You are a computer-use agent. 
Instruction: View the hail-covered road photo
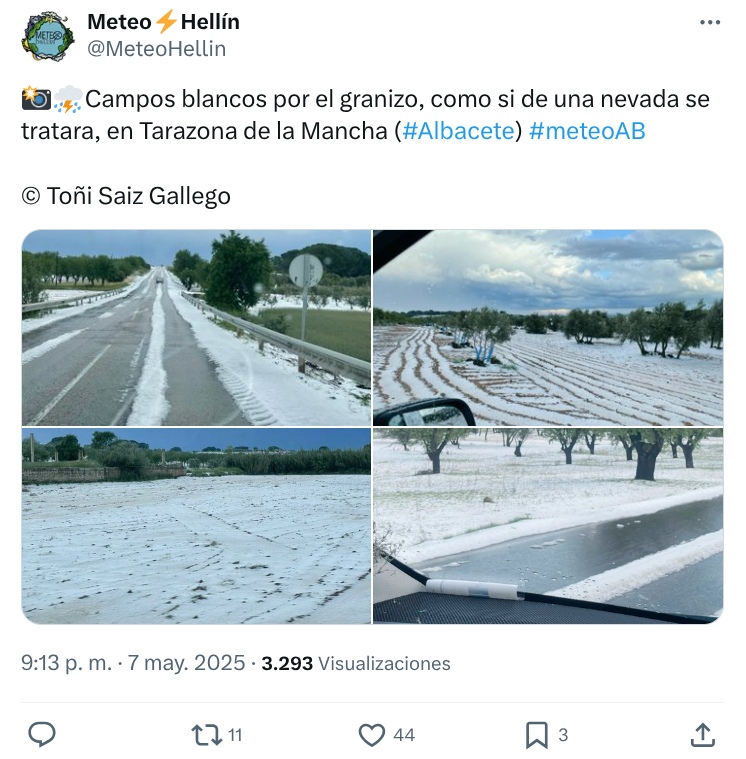click(x=196, y=328)
